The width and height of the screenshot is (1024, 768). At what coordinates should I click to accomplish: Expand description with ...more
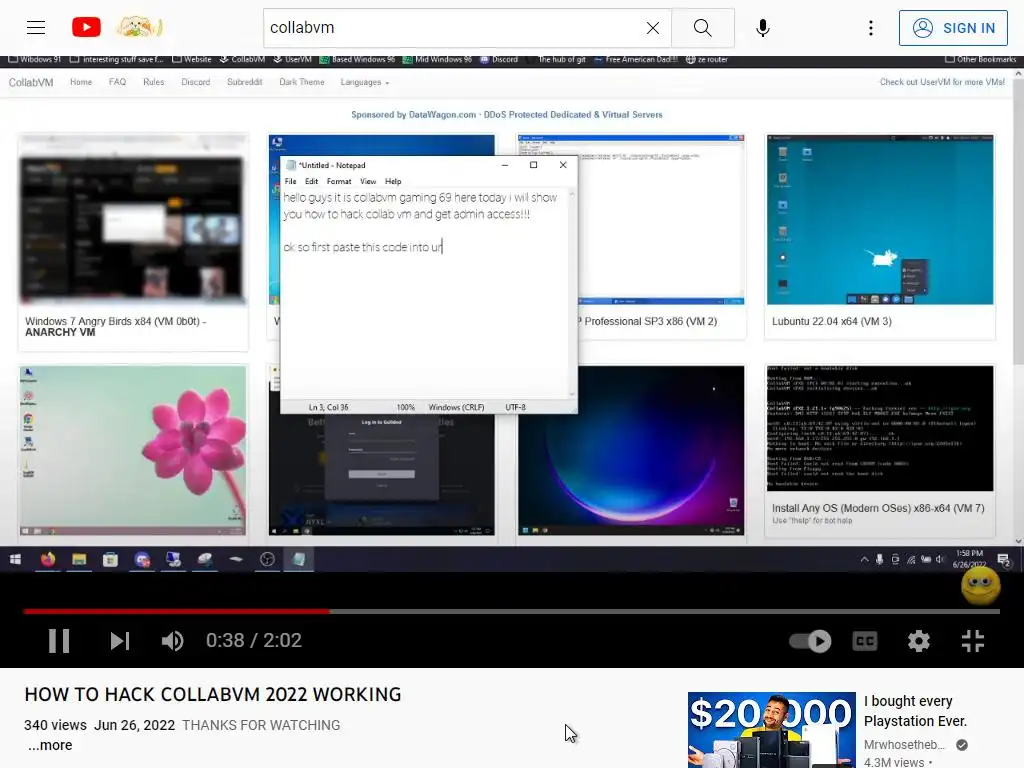[x=50, y=745]
